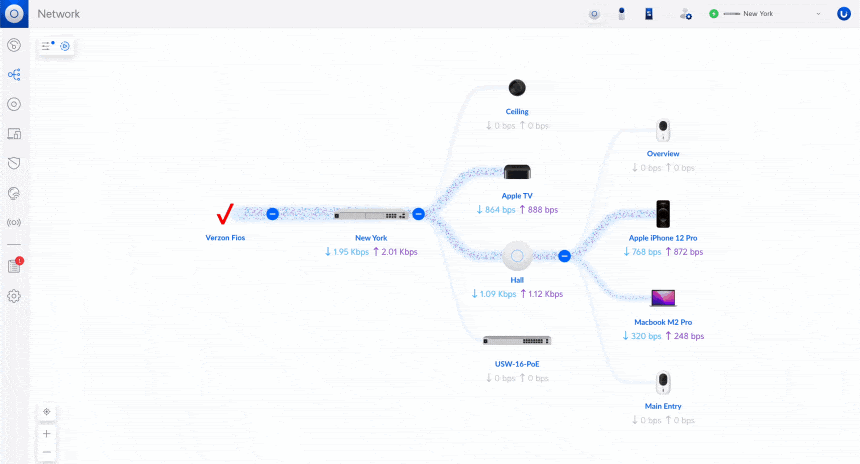Image resolution: width=860 pixels, height=464 pixels.
Task: Collapse the Hall access point clients
Action: (x=564, y=256)
